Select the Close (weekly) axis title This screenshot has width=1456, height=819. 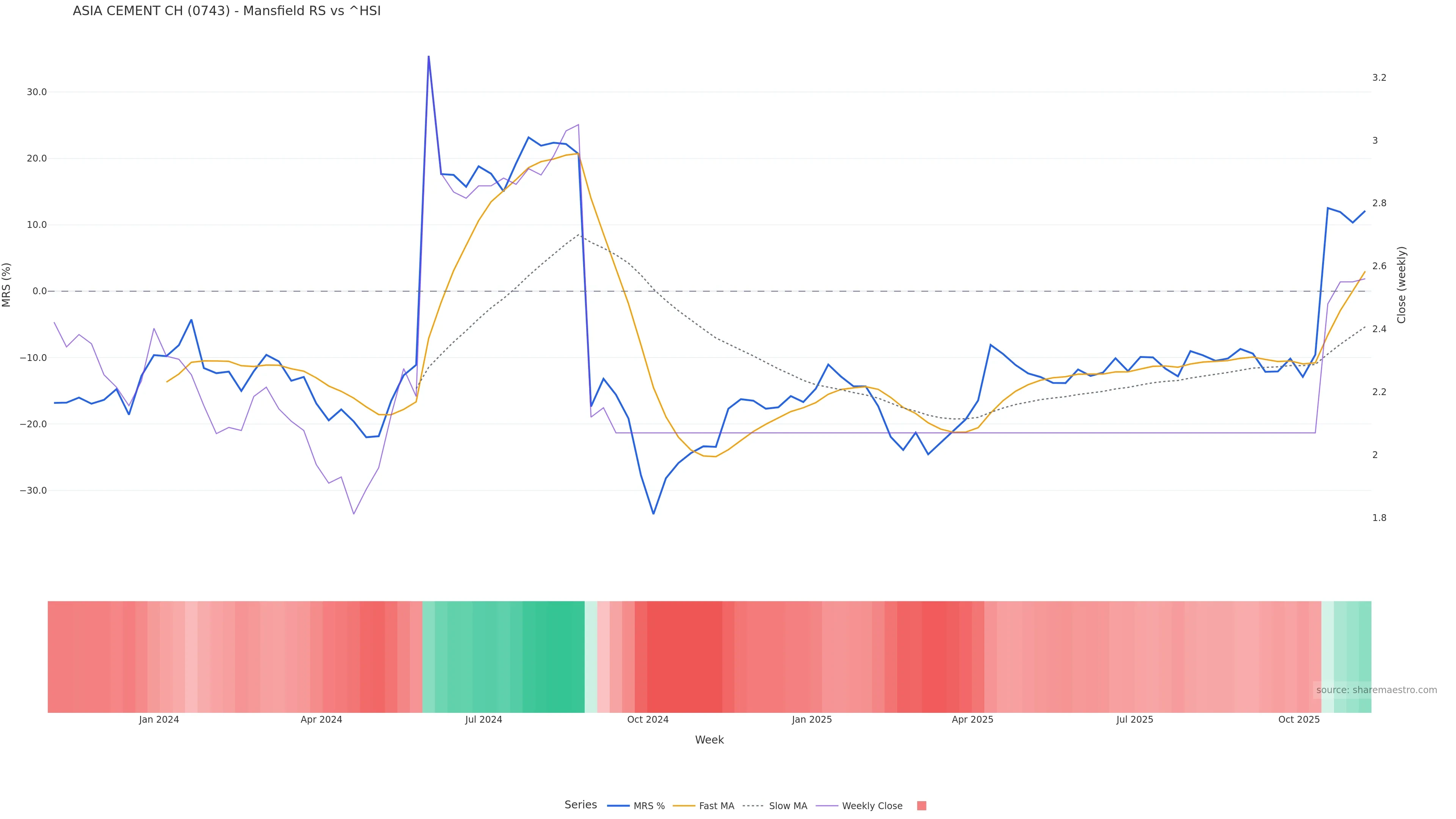tap(1401, 285)
